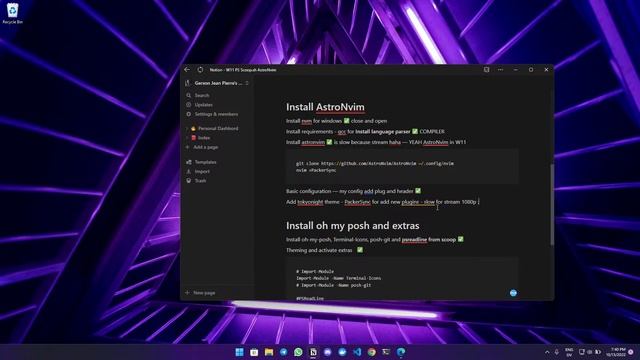Open Google Chrome from the taskbar

pyautogui.click(x=372, y=352)
